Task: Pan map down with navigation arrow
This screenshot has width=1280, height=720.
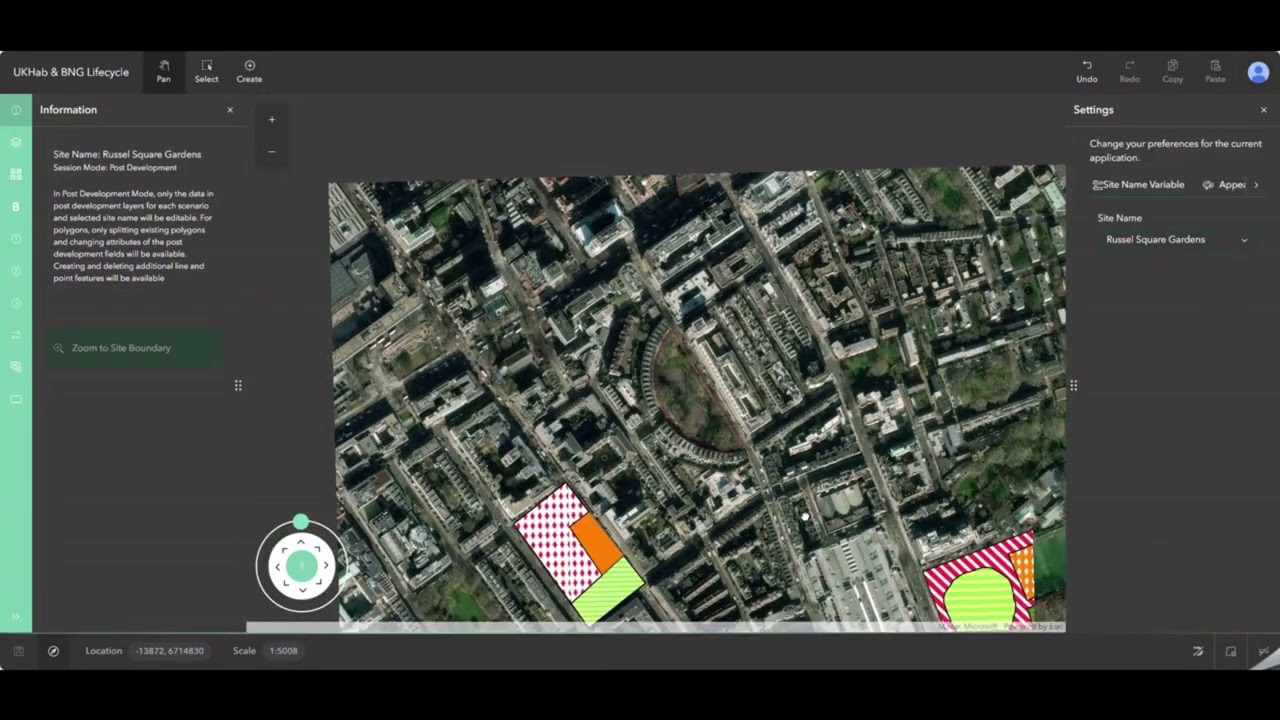Action: tap(301, 590)
